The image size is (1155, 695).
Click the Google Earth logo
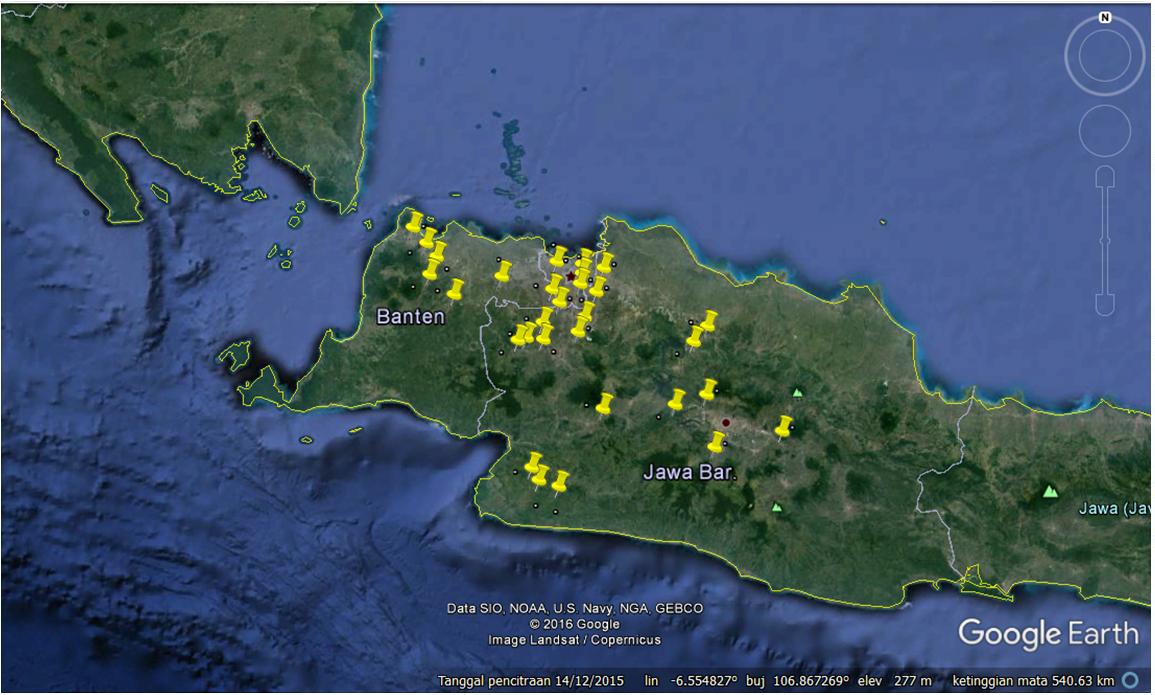[1047, 633]
